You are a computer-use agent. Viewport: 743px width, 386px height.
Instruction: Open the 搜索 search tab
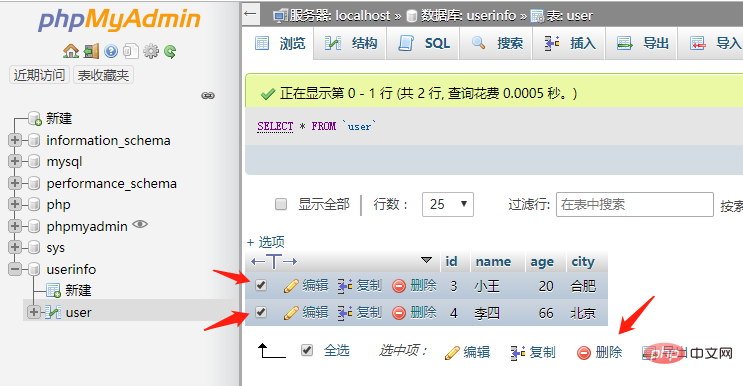(x=496, y=44)
